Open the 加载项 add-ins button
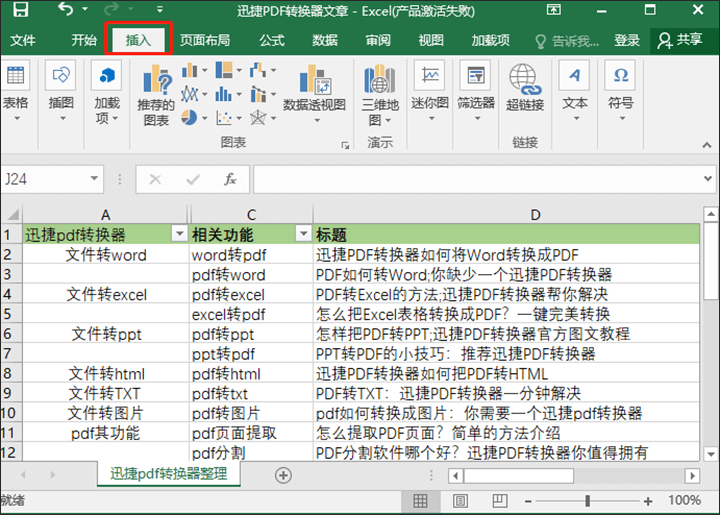 coord(107,92)
